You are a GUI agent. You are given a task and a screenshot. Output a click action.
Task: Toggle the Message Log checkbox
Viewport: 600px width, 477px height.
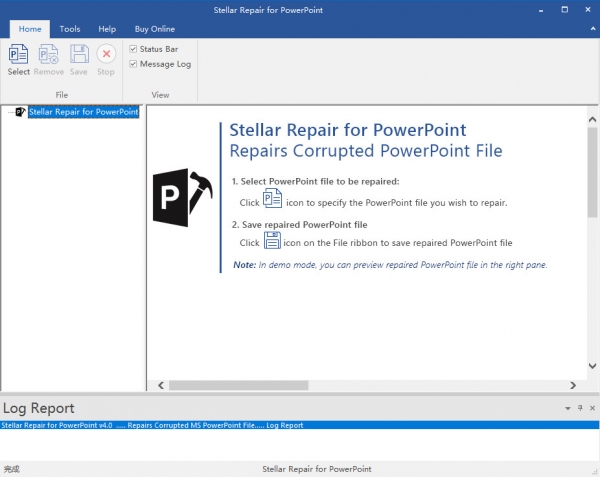[133, 64]
